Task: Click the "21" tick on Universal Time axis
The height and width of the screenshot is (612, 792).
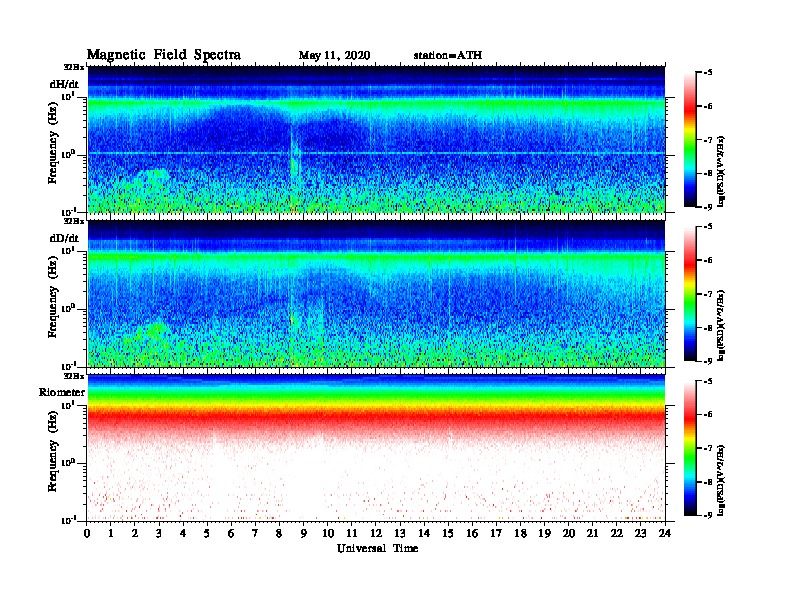Action: pos(592,533)
